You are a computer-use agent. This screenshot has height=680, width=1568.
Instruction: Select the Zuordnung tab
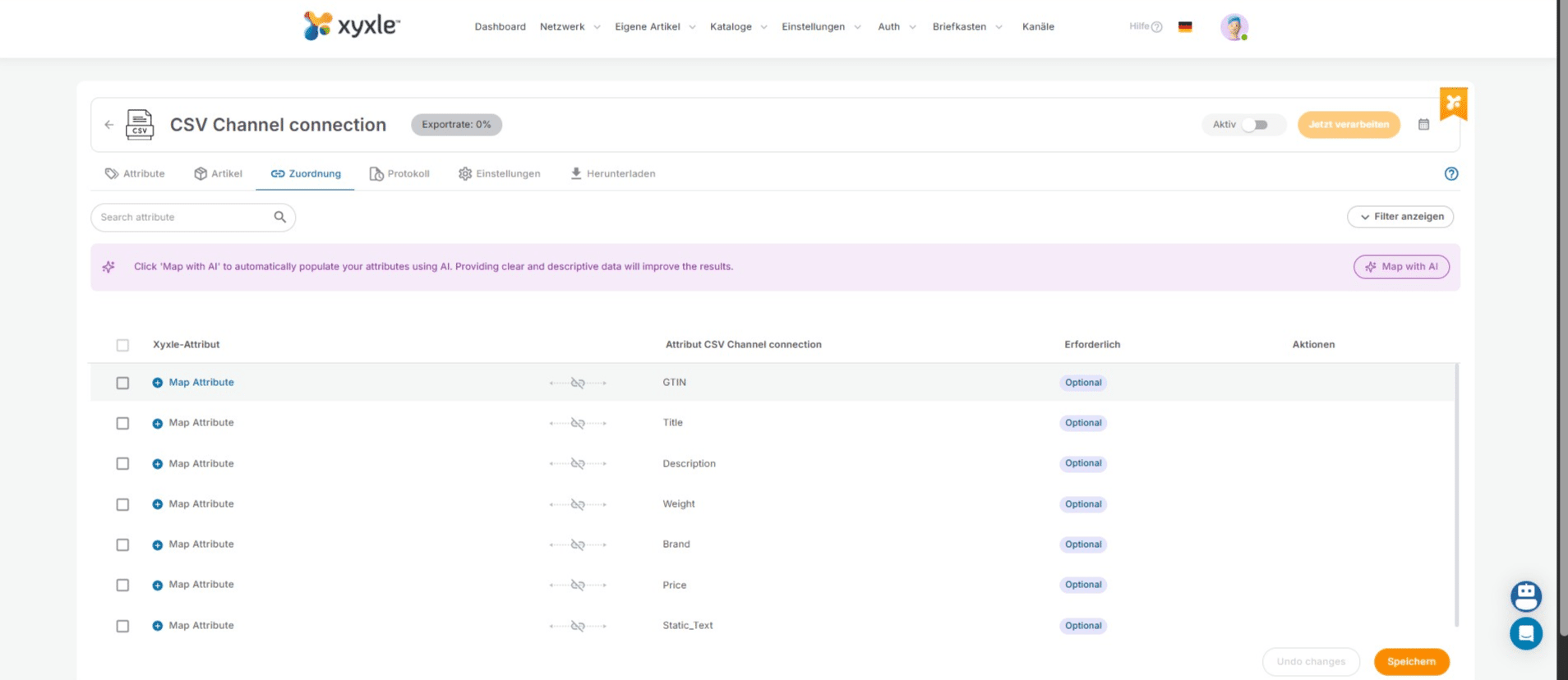[306, 173]
